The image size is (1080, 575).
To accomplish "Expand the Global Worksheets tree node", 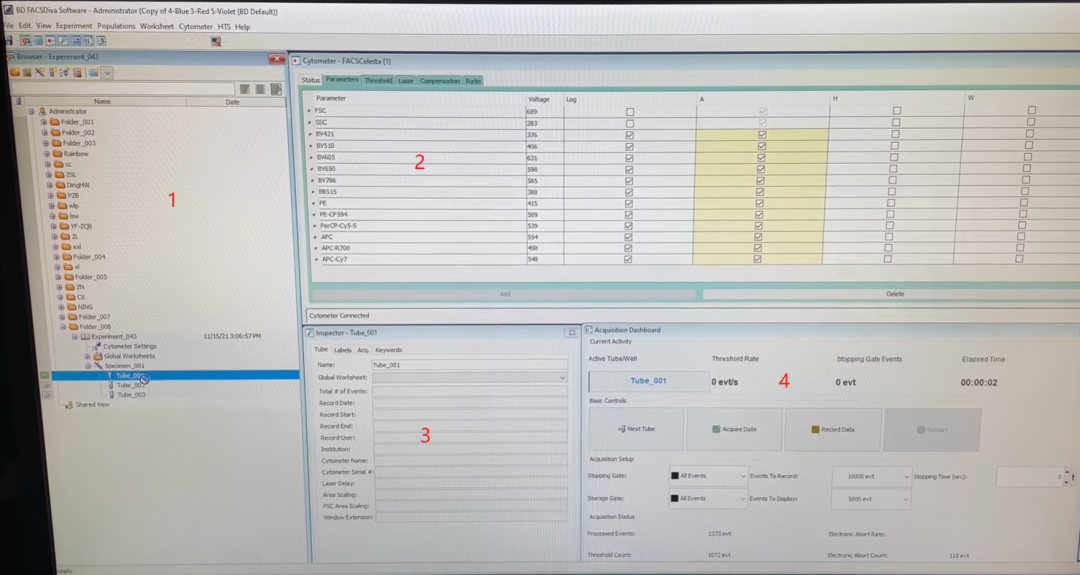I will 87,357.
